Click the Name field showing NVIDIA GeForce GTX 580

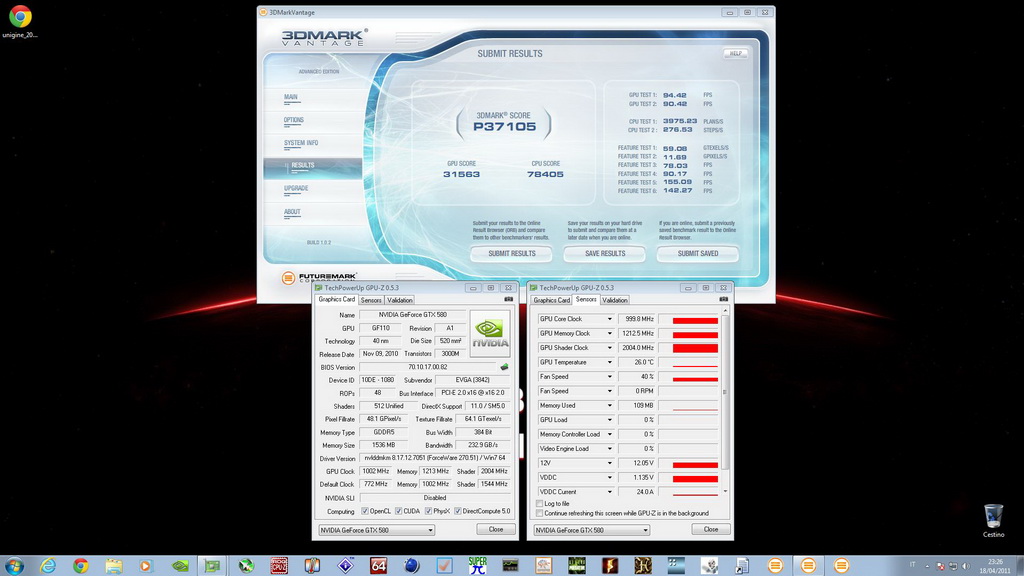[413, 315]
